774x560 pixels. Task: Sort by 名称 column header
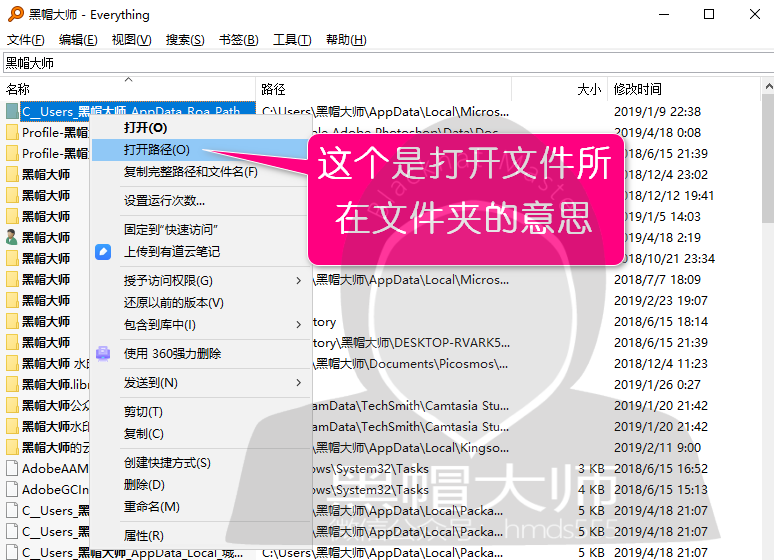click(x=128, y=89)
